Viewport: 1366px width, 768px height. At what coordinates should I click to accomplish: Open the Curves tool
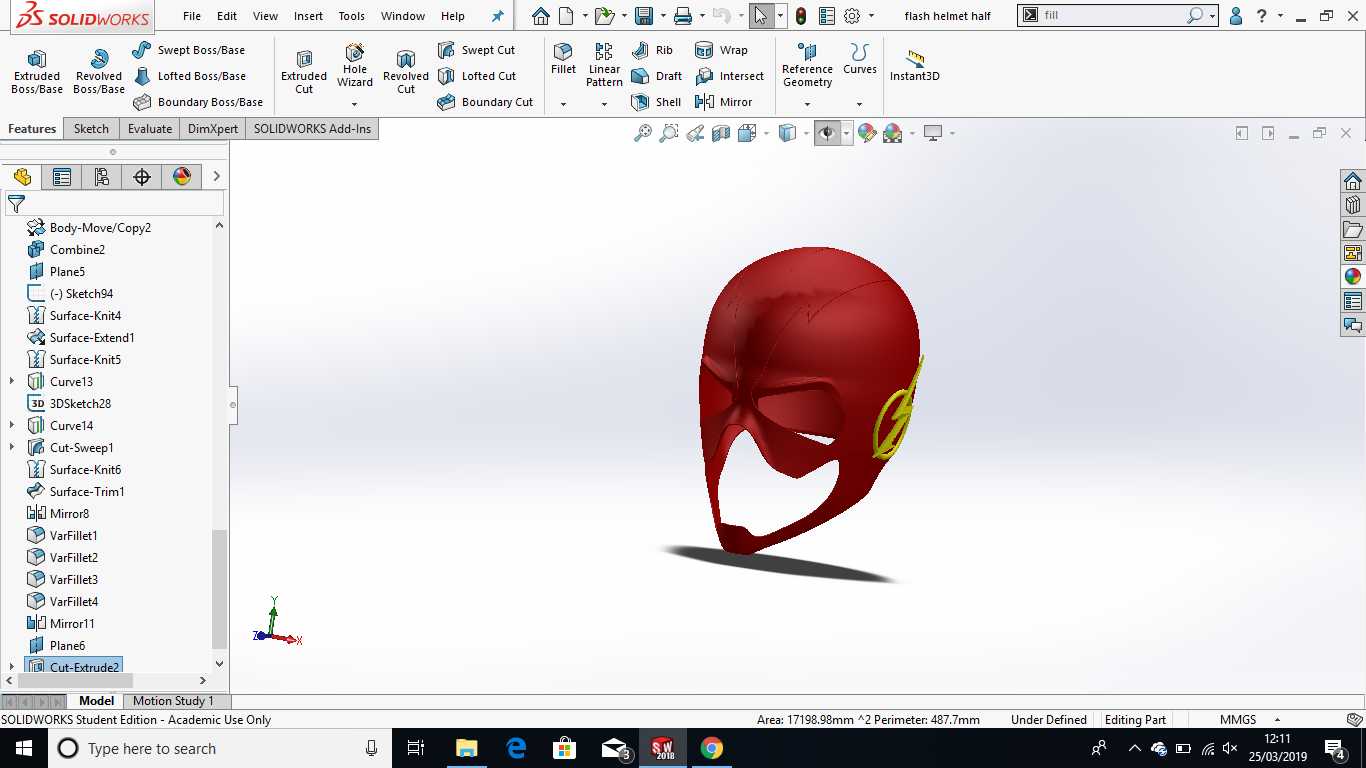point(859,59)
